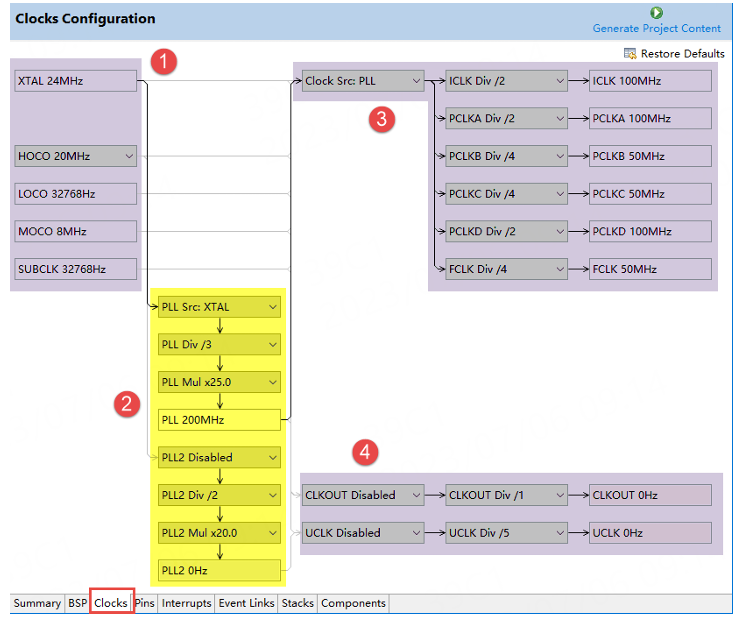Viewport: 738px width, 621px height.
Task: Open the CLKOUT Disabled dropdown
Action: point(363,495)
